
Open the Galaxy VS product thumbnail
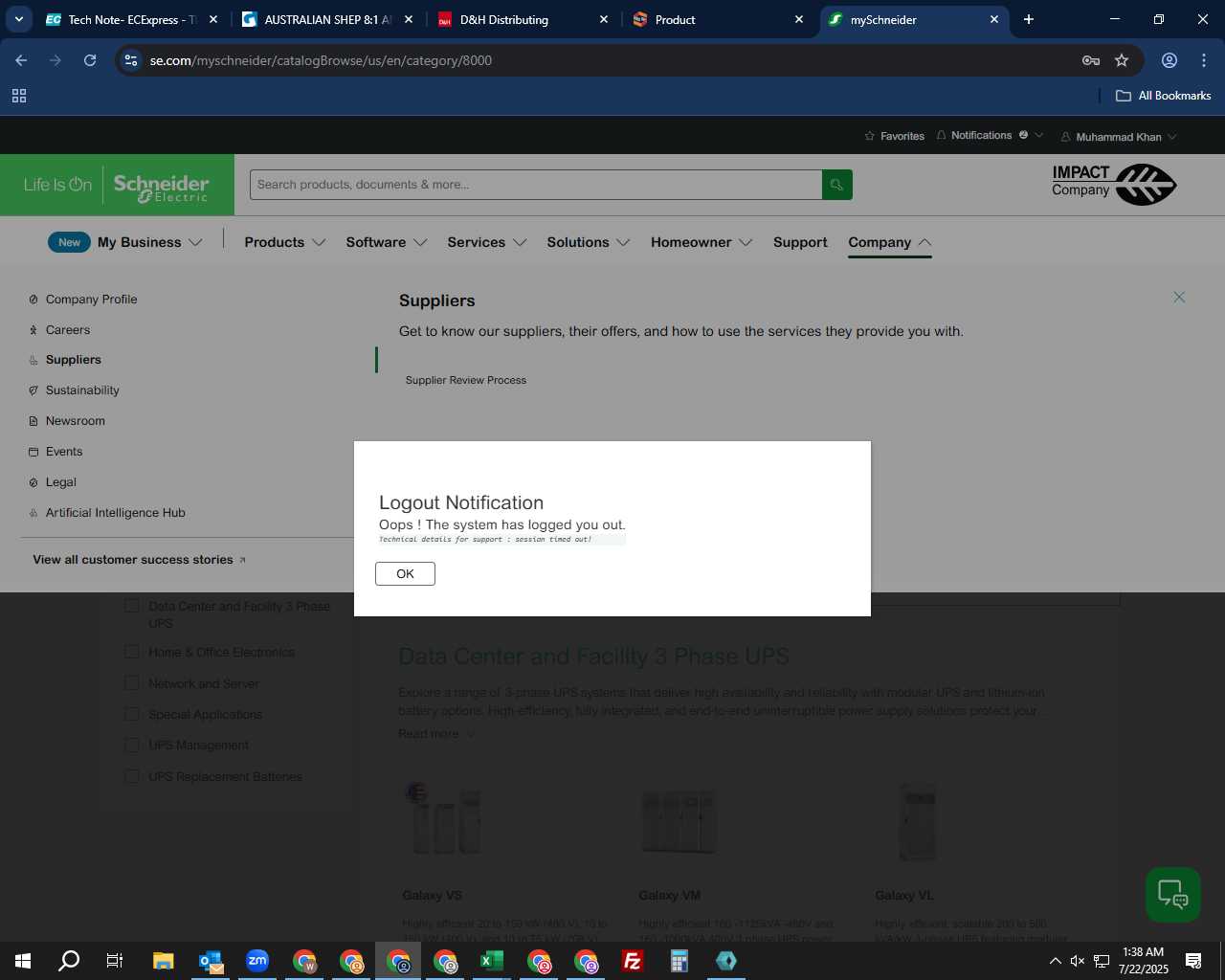click(x=442, y=819)
